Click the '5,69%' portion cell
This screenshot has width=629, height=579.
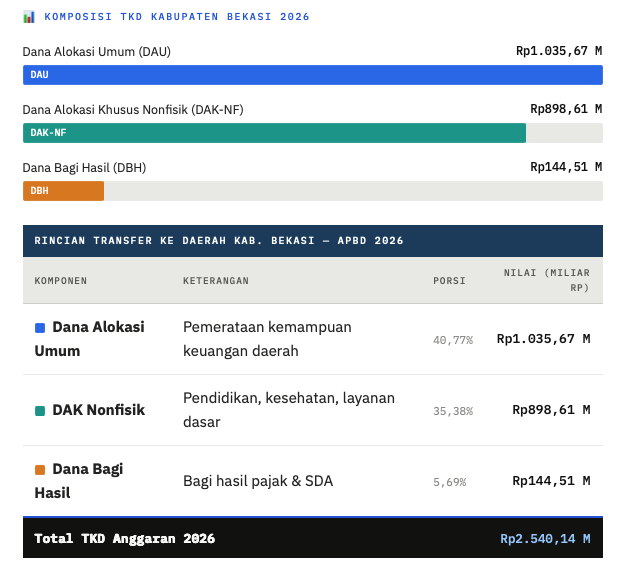tap(450, 482)
